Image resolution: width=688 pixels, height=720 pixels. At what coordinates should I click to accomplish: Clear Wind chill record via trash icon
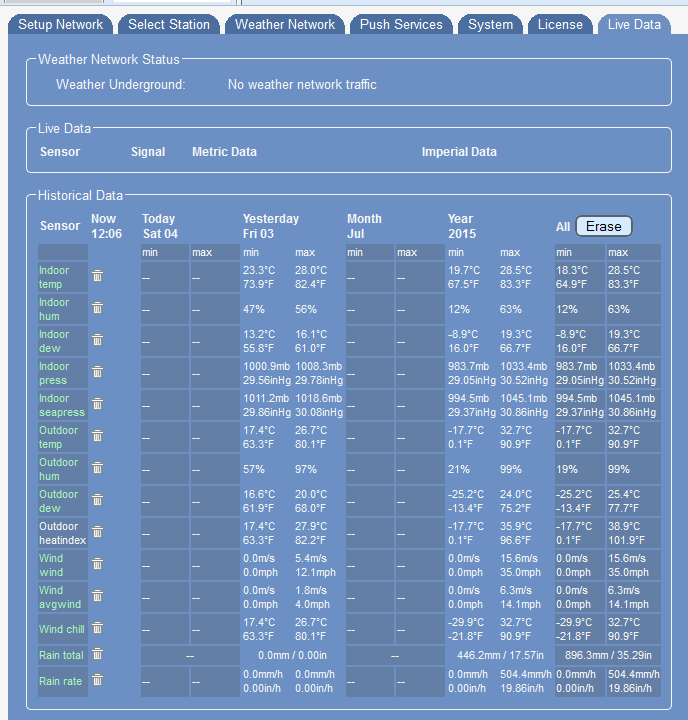[97, 628]
